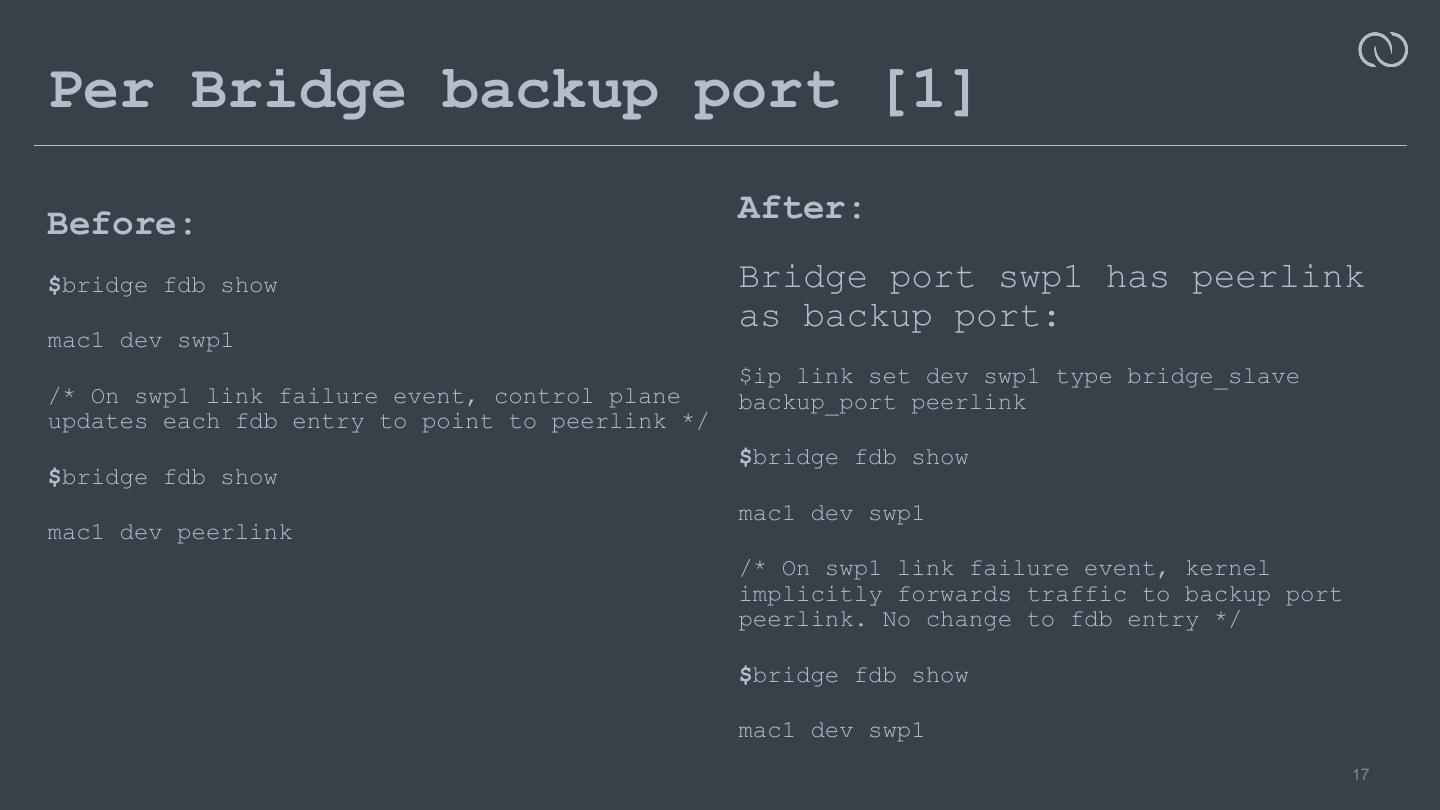This screenshot has width=1440, height=810.
Task: Click the final "mac1 dev swp1" line under After
Action: pos(831,731)
